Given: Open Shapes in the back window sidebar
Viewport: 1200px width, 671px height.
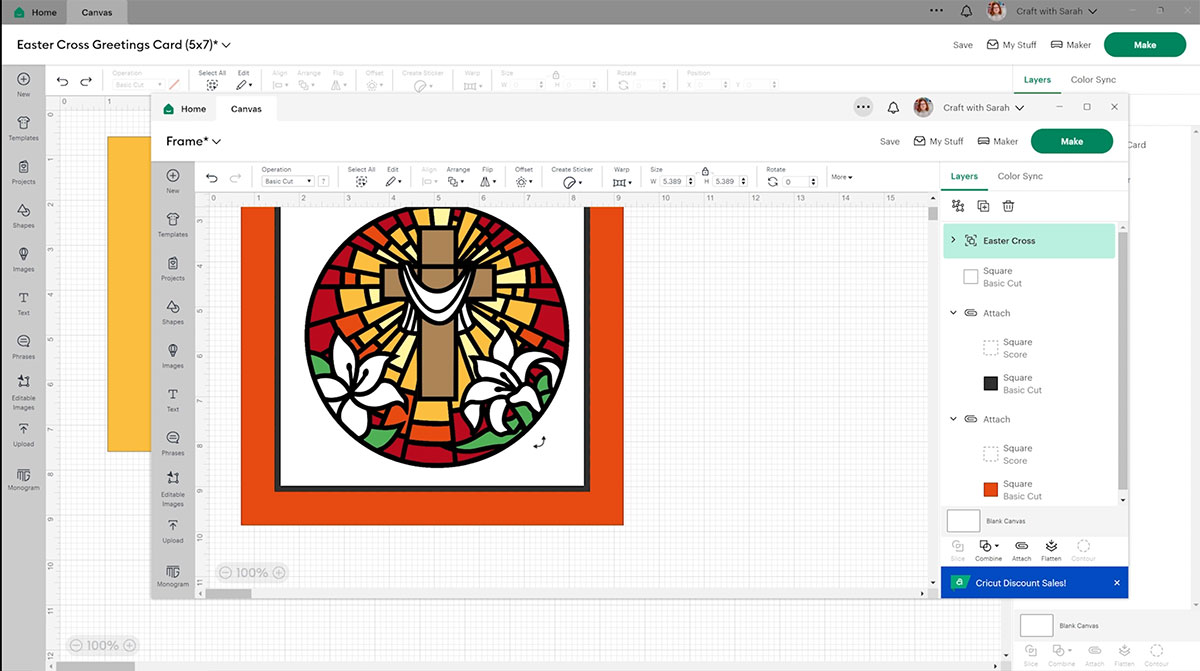Looking at the screenshot, I should tap(23, 215).
